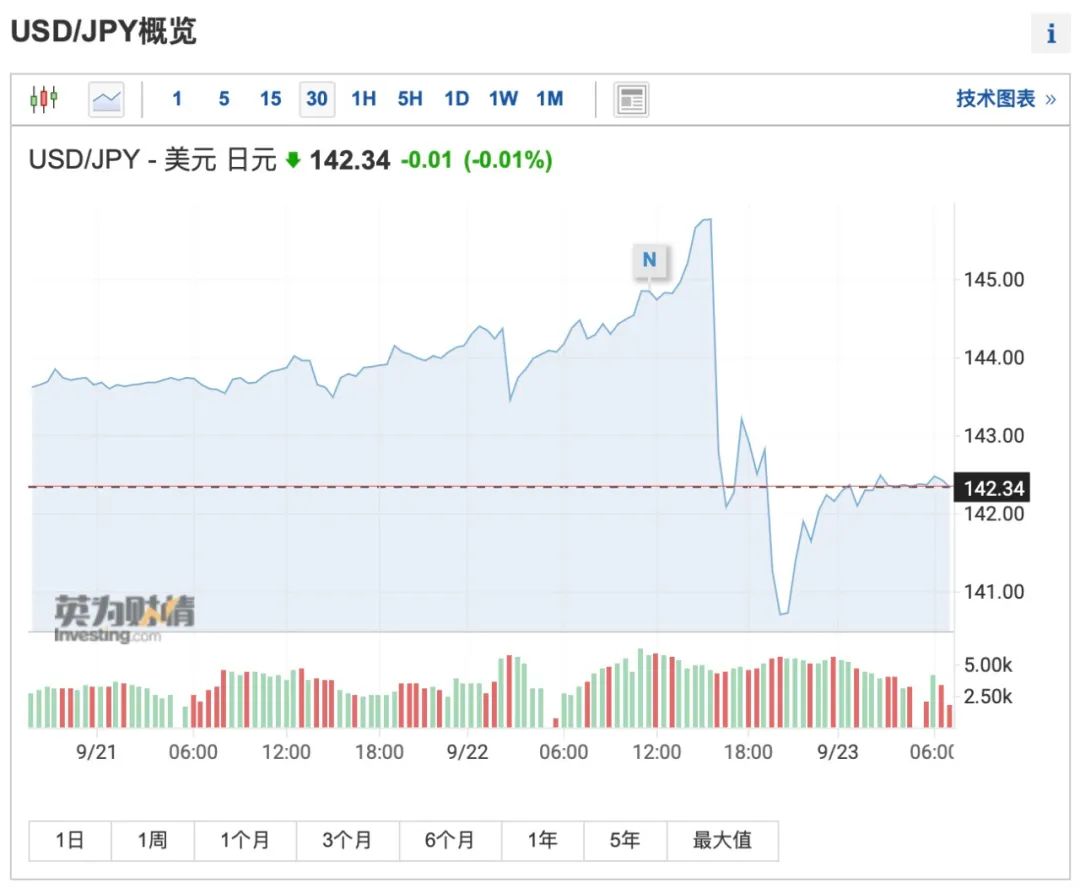
Task: Click the 142.34 current price label
Action: [993, 488]
